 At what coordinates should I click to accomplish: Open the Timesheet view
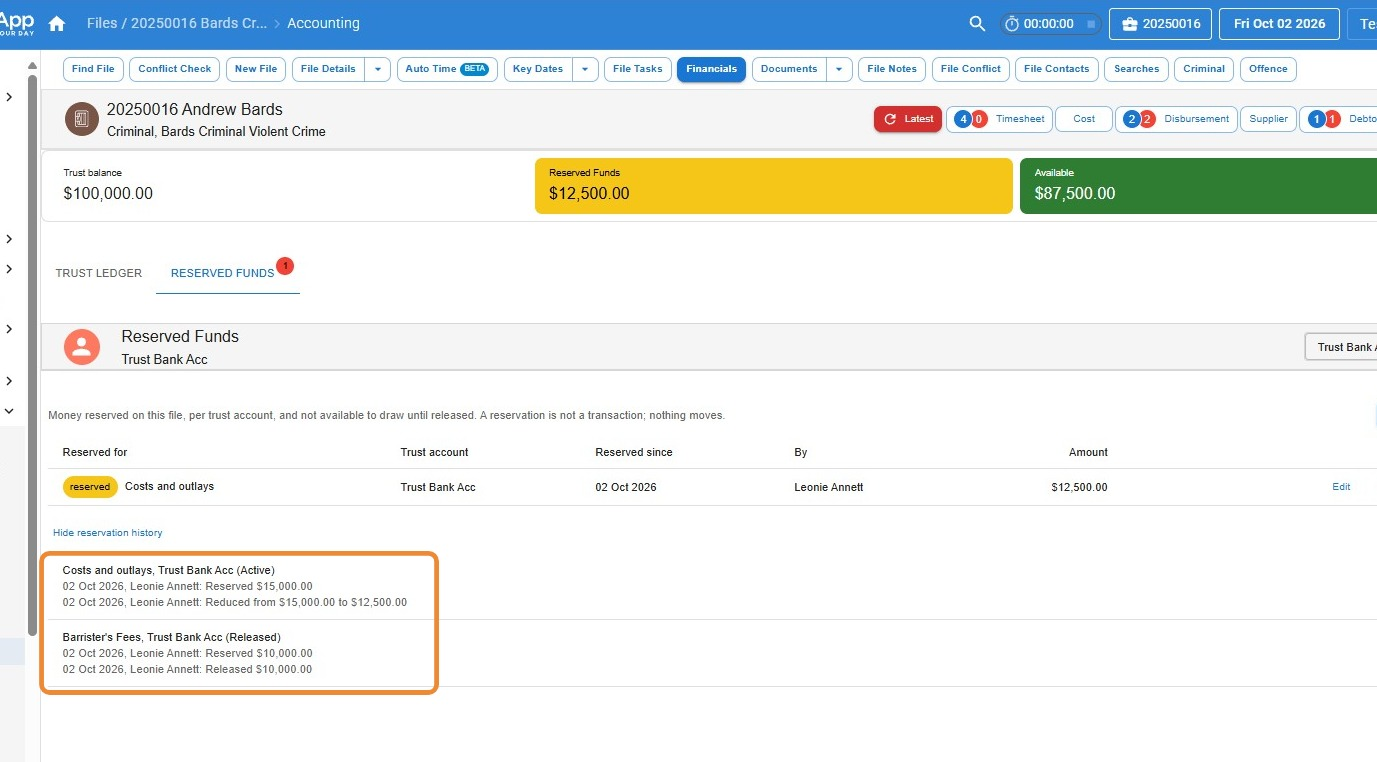click(x=999, y=119)
